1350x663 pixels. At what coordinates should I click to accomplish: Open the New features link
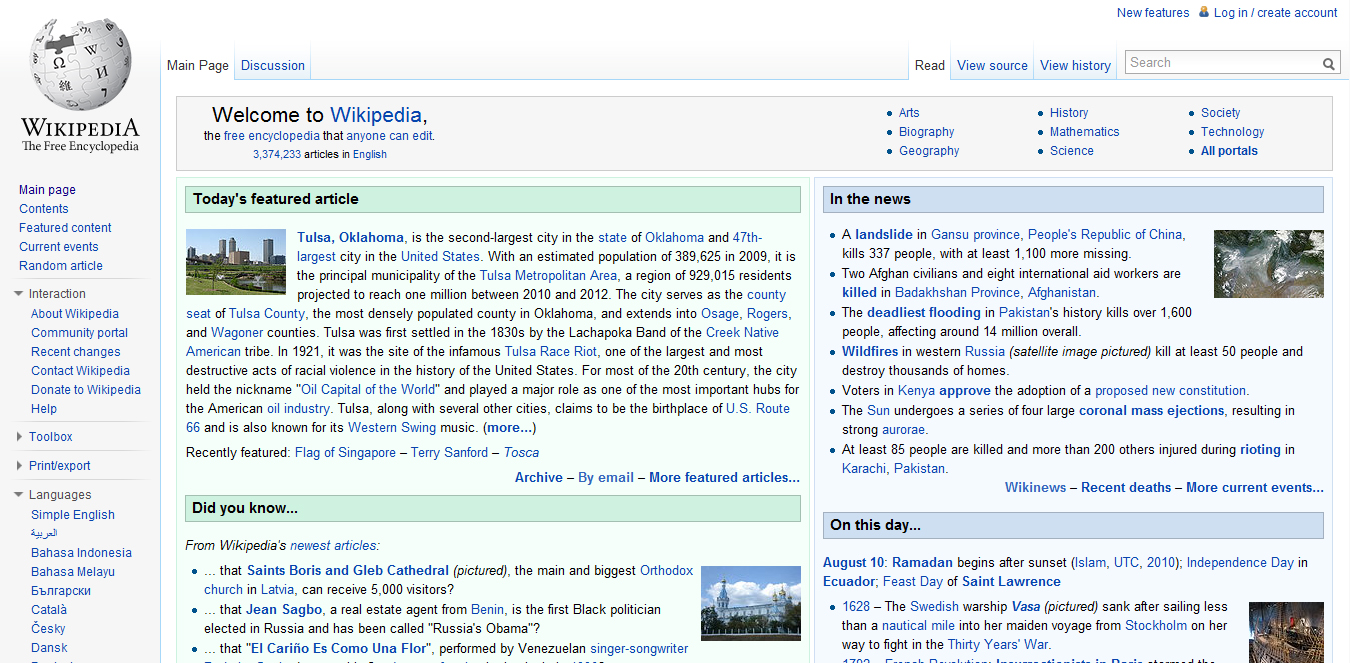(1153, 13)
